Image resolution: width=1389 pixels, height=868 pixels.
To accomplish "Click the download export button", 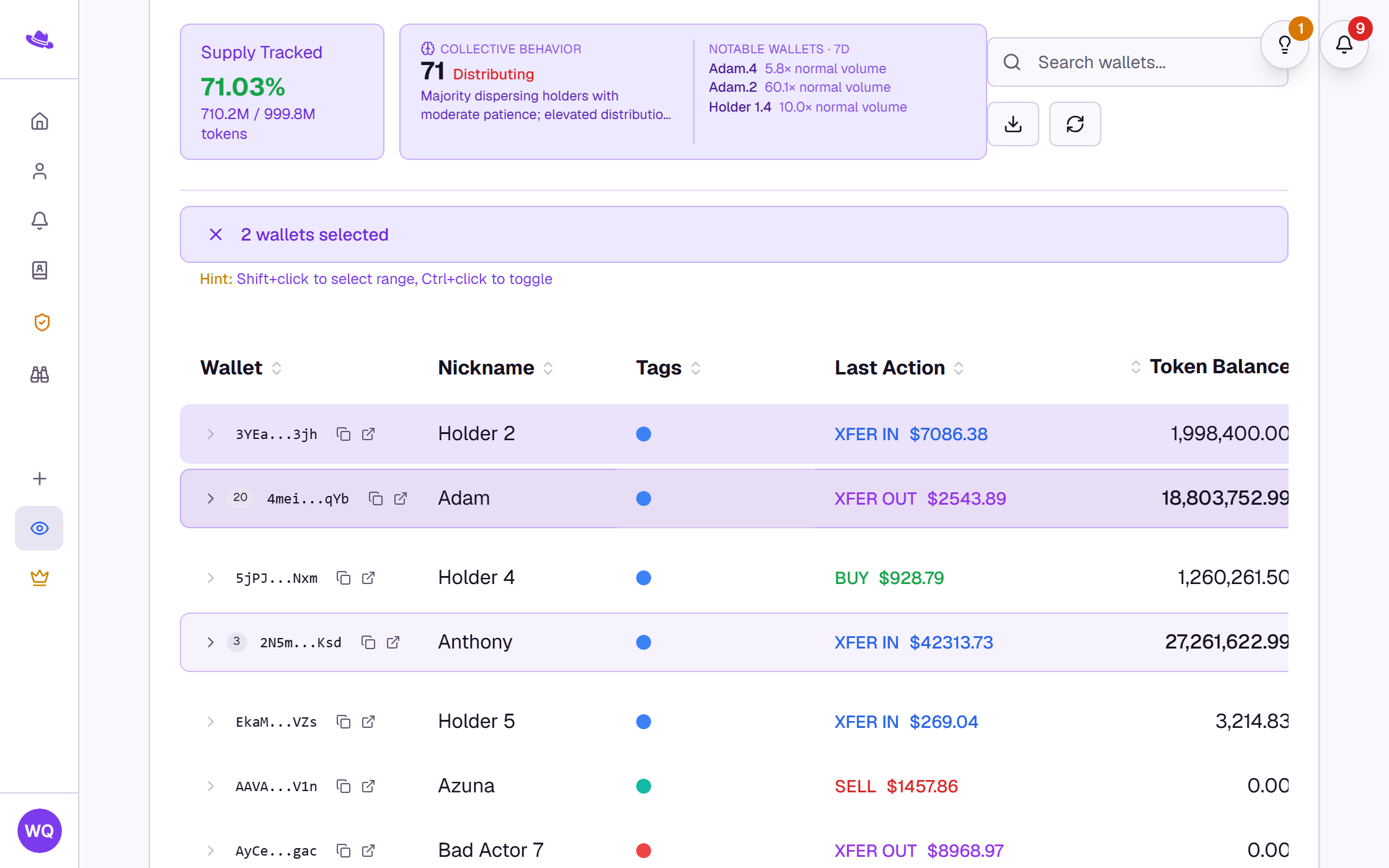I will pos(1013,124).
